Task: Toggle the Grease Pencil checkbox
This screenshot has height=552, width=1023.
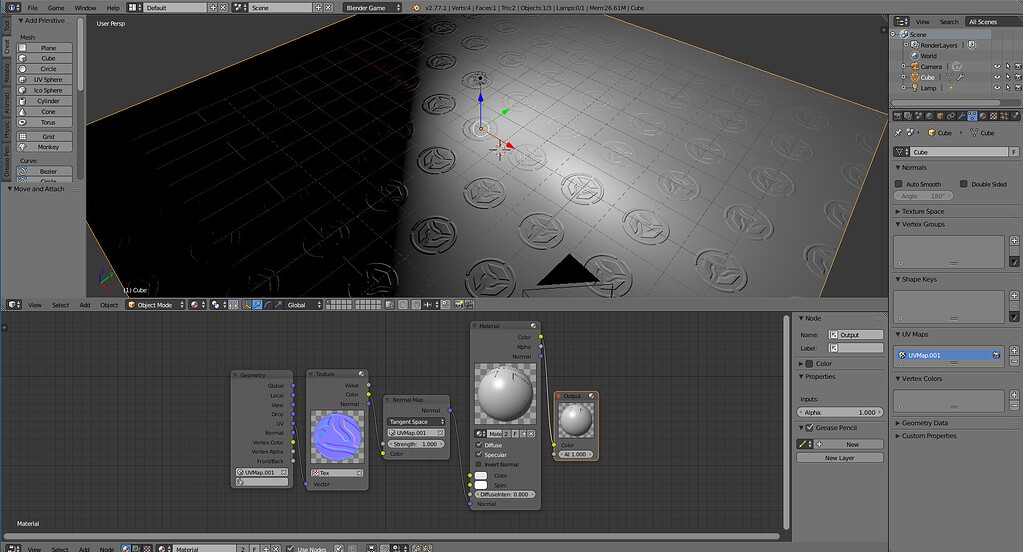Action: pos(810,428)
